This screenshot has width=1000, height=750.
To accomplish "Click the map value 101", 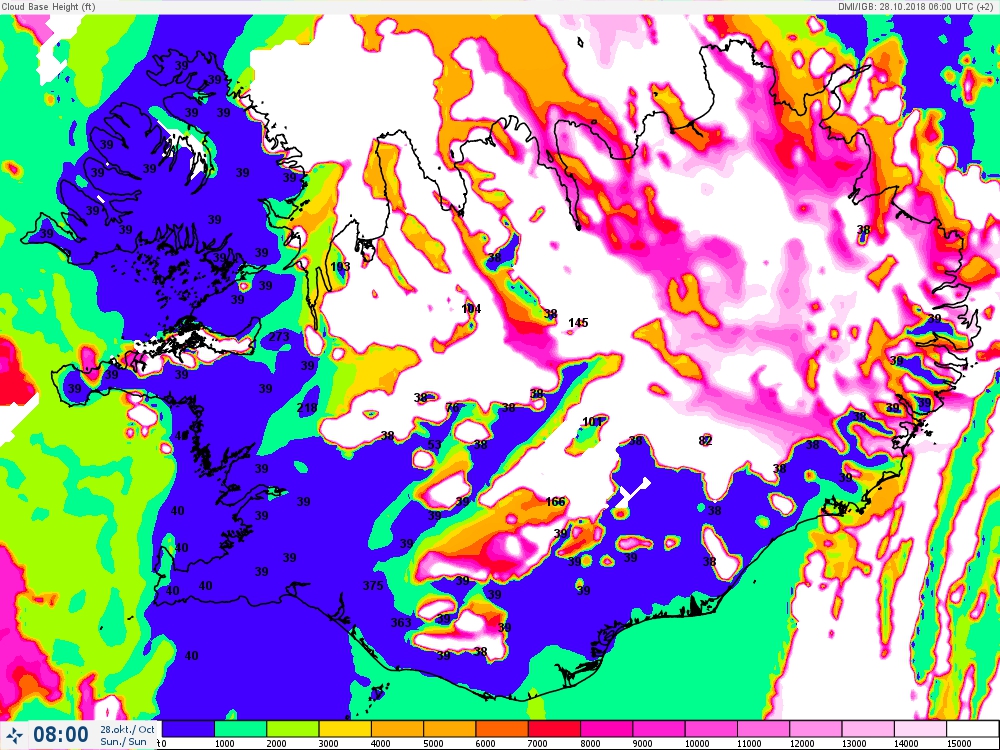I will [x=592, y=422].
